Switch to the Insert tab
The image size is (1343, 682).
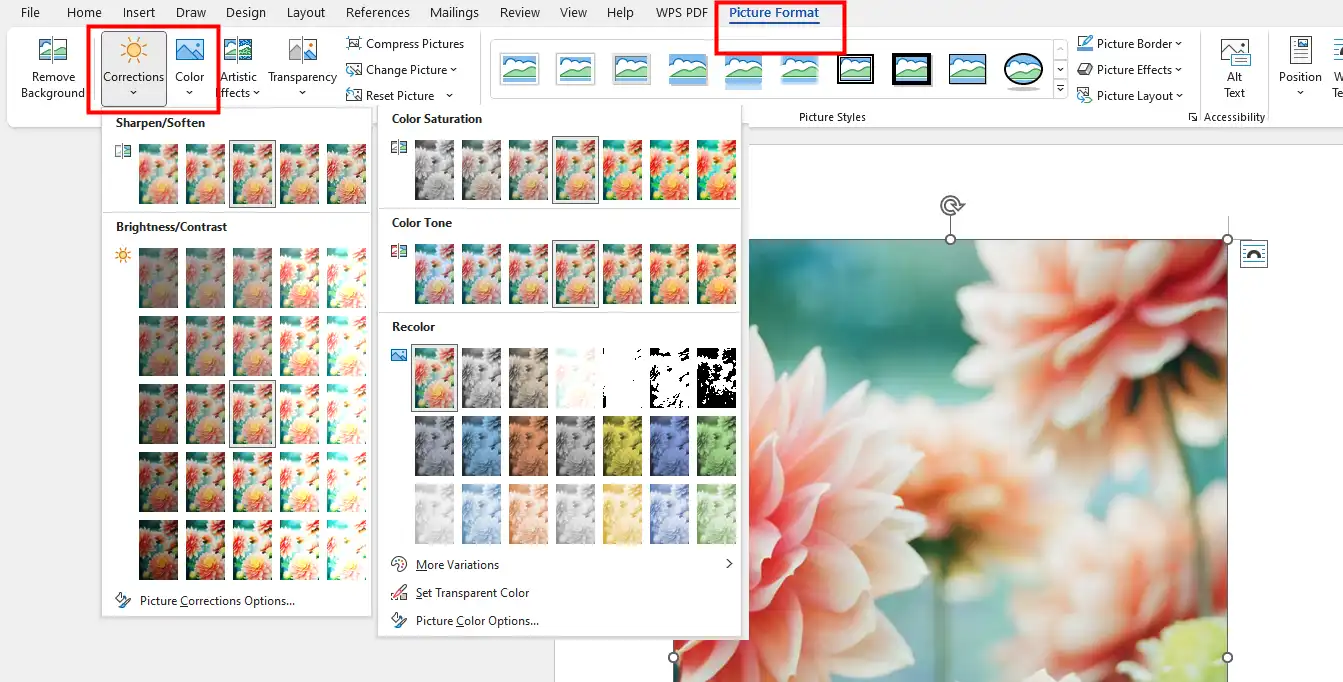(139, 13)
